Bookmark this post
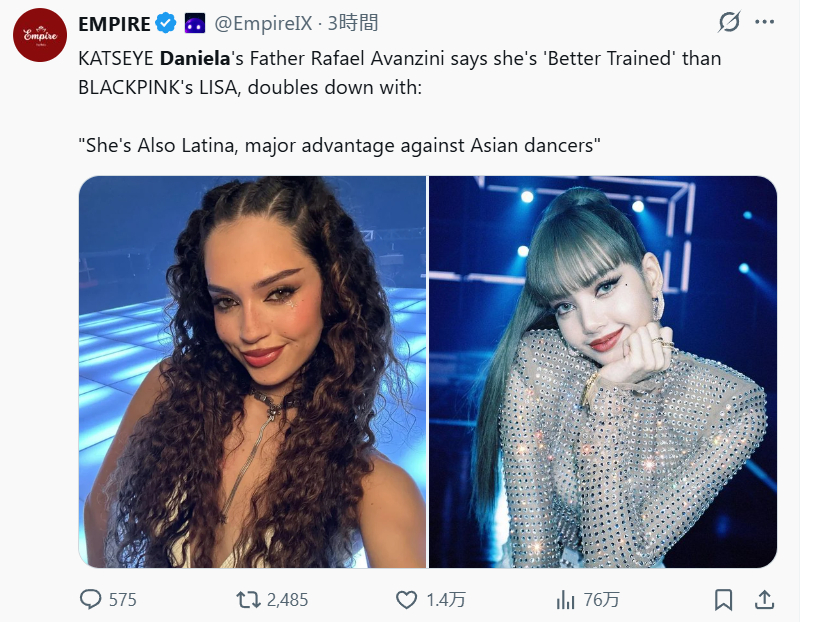Screen dimensions: 813x622 click(723, 600)
